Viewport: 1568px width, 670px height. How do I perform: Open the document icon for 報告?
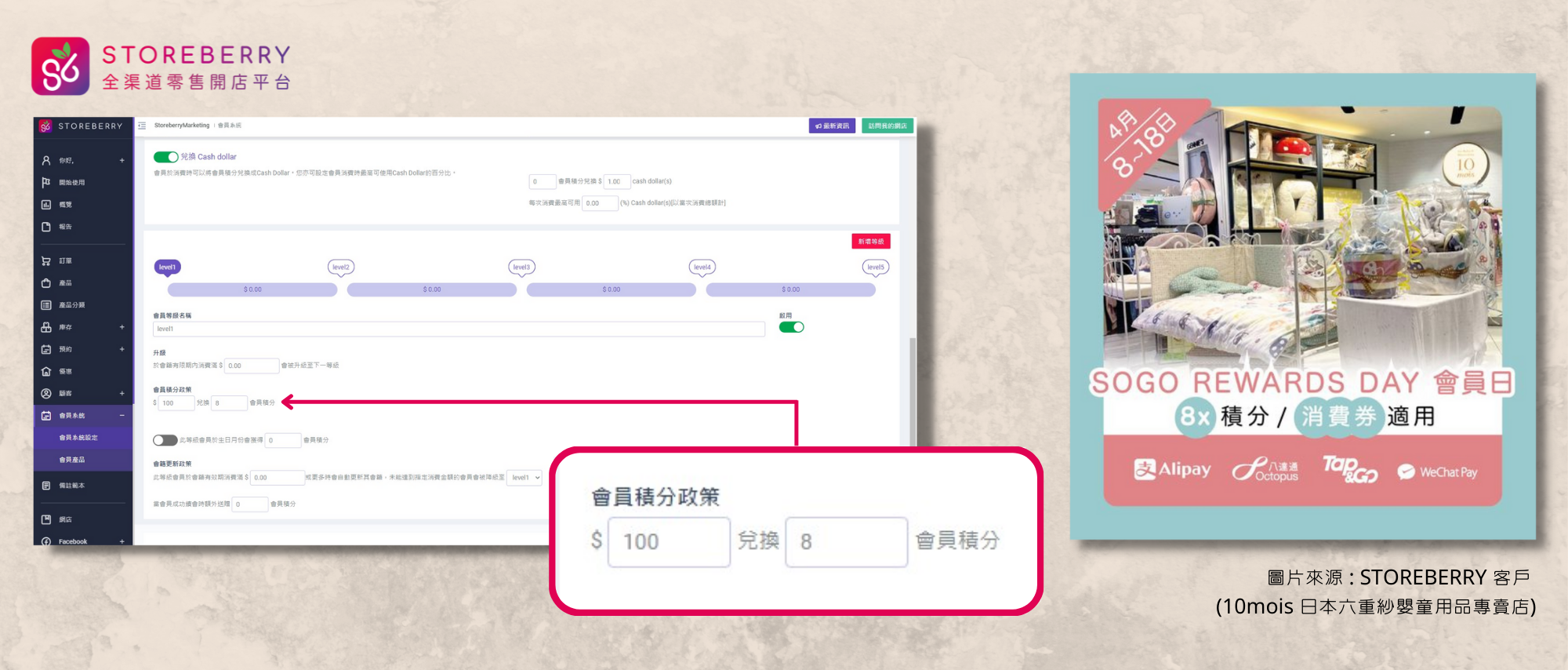coord(46,227)
